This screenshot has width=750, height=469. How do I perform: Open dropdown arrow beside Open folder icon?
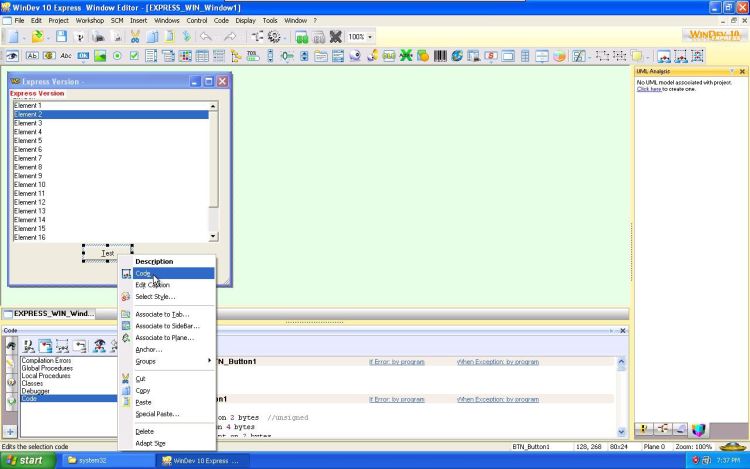click(x=48, y=38)
